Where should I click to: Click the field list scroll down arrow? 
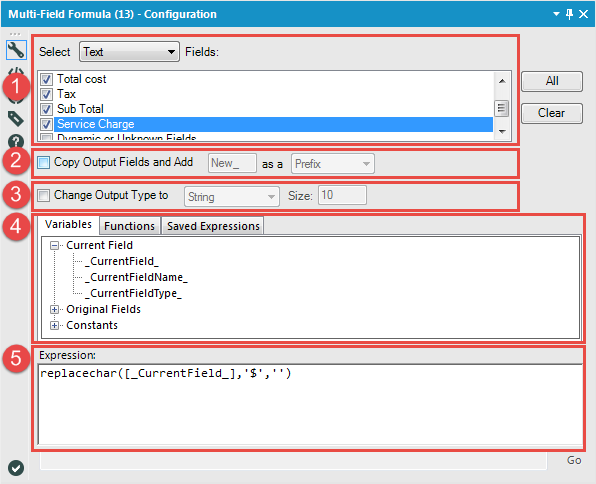(x=502, y=132)
